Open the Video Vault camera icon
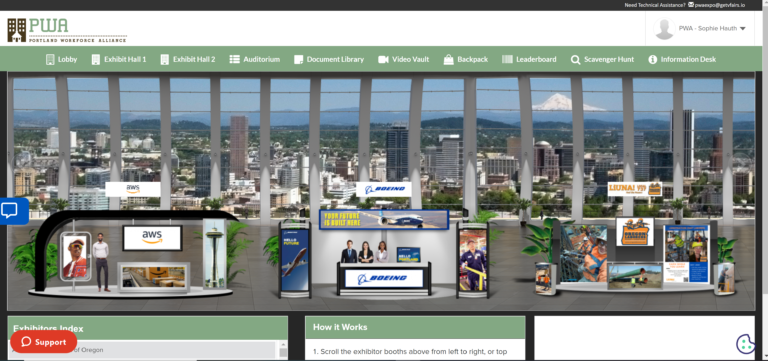768x361 pixels. [x=383, y=59]
